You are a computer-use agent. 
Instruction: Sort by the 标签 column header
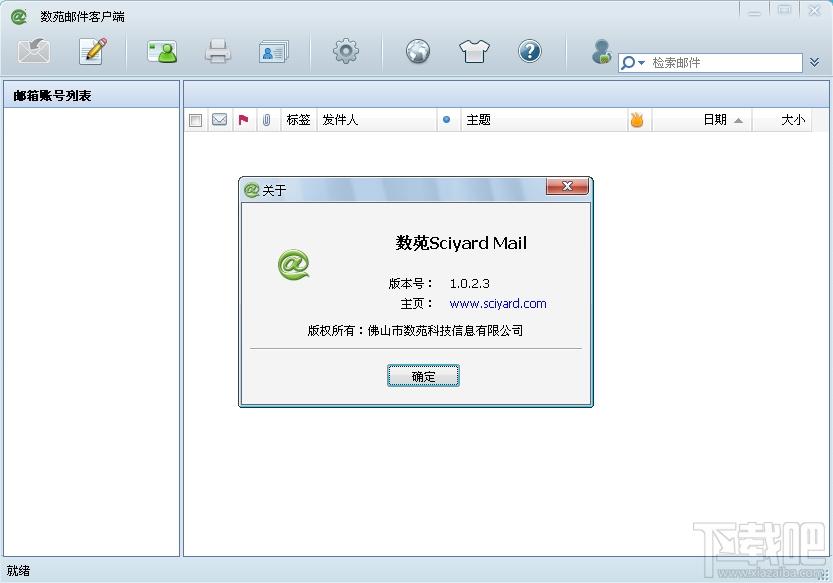(x=298, y=120)
